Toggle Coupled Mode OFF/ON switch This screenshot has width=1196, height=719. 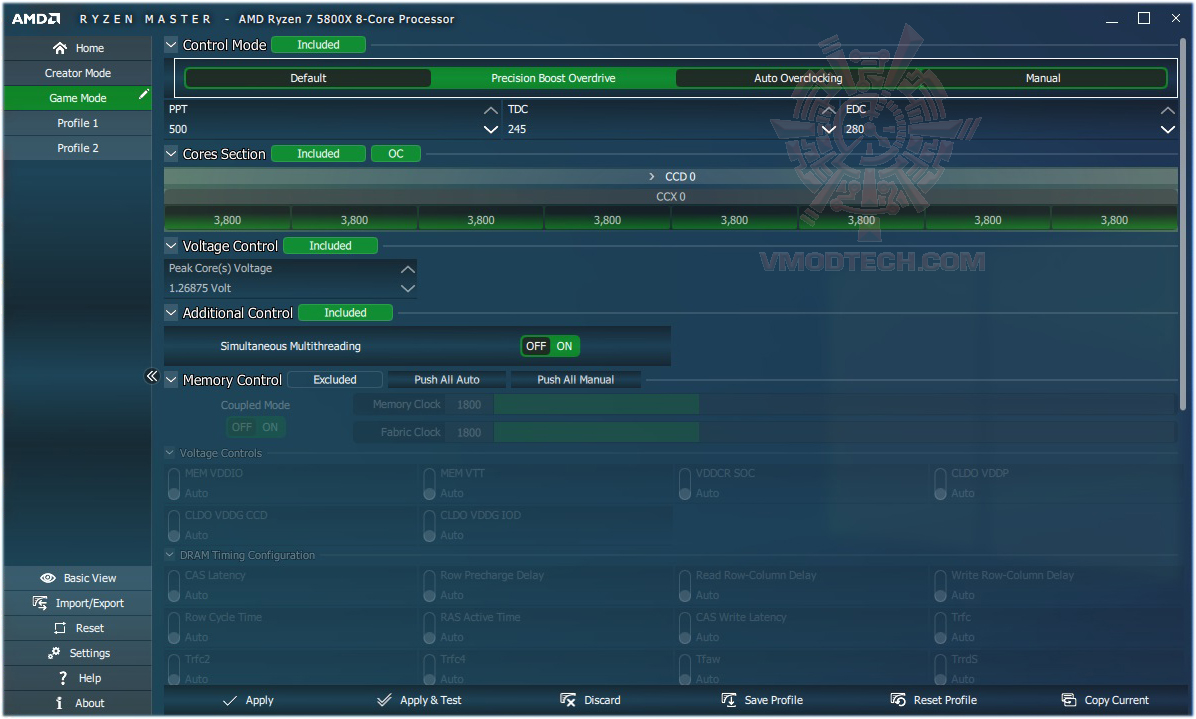click(256, 427)
